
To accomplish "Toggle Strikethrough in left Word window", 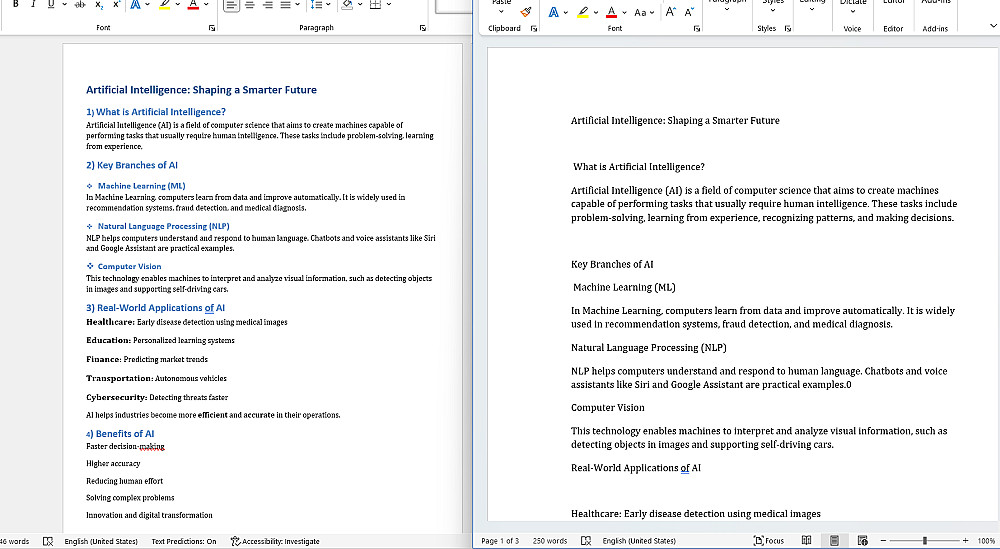I will pos(80,4).
